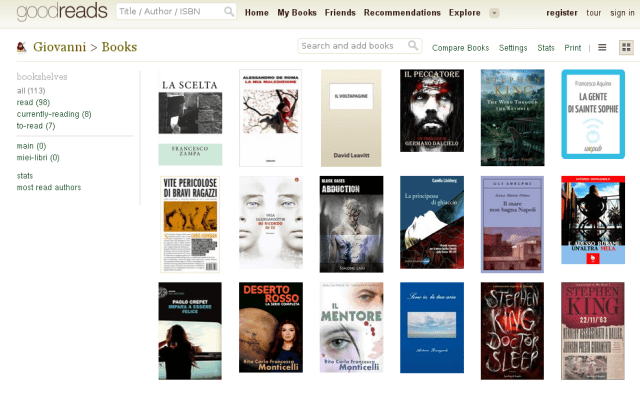The width and height of the screenshot is (640, 405).
Task: Open the sidebar stats link
Action: 25,176
